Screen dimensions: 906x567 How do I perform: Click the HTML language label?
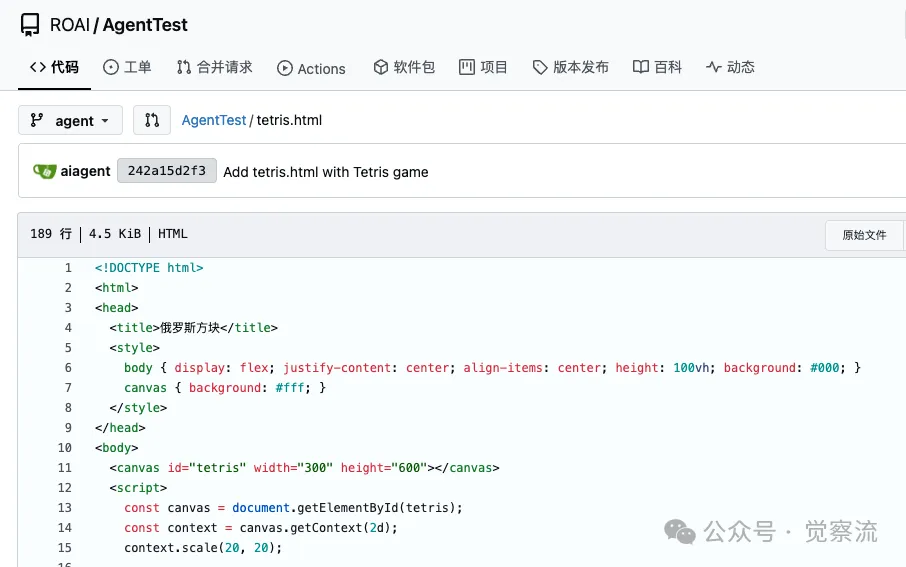pos(173,234)
